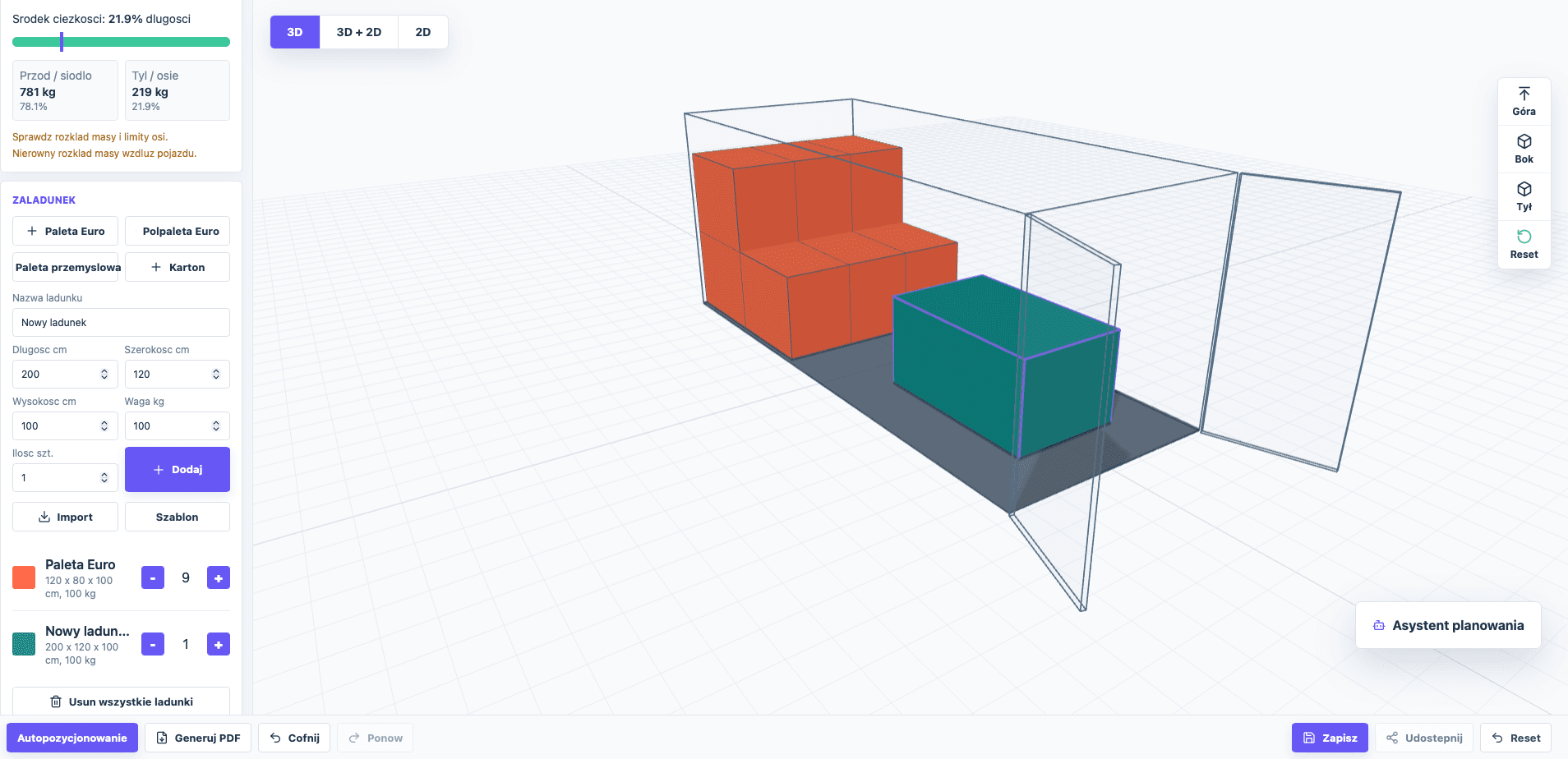Add a Polpaleta Euro load
Screen dimensions: 1568x759
click(x=178, y=231)
